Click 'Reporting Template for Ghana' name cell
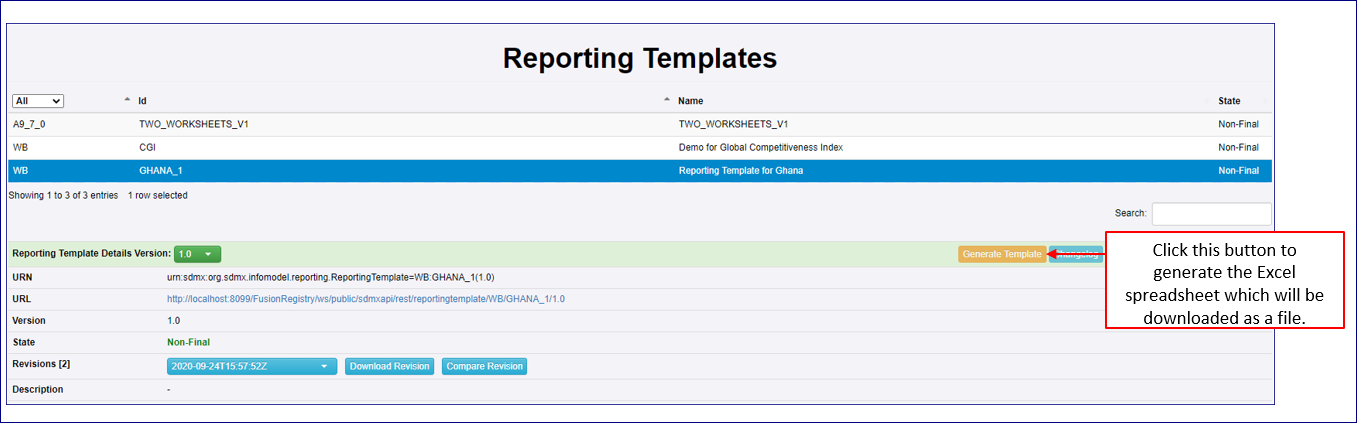1357x423 pixels. pyautogui.click(x=740, y=170)
